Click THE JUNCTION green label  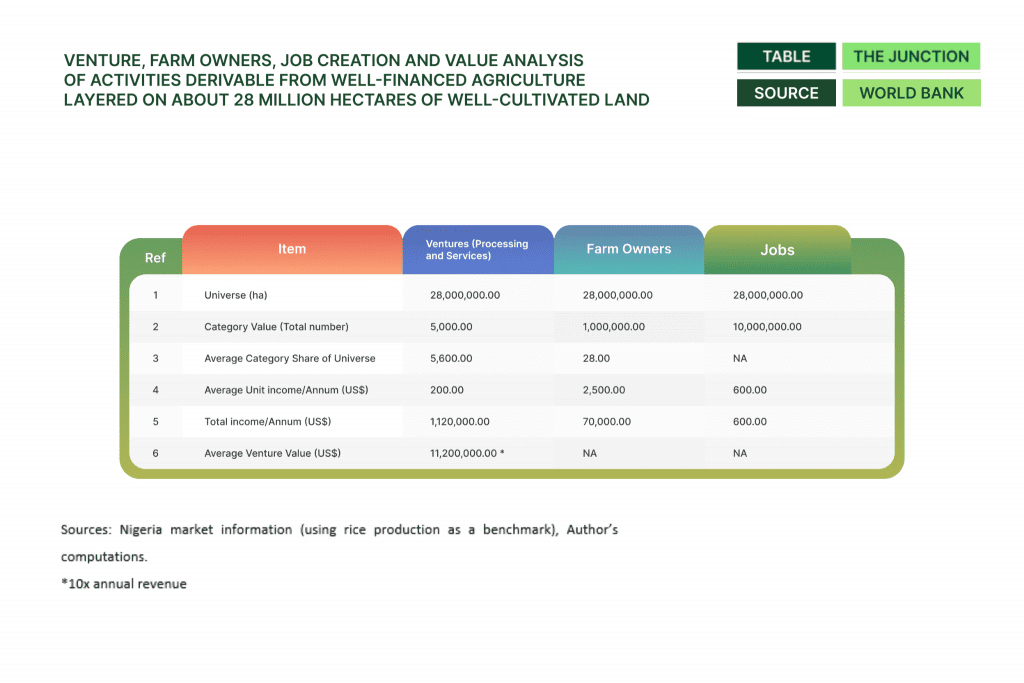pos(911,56)
